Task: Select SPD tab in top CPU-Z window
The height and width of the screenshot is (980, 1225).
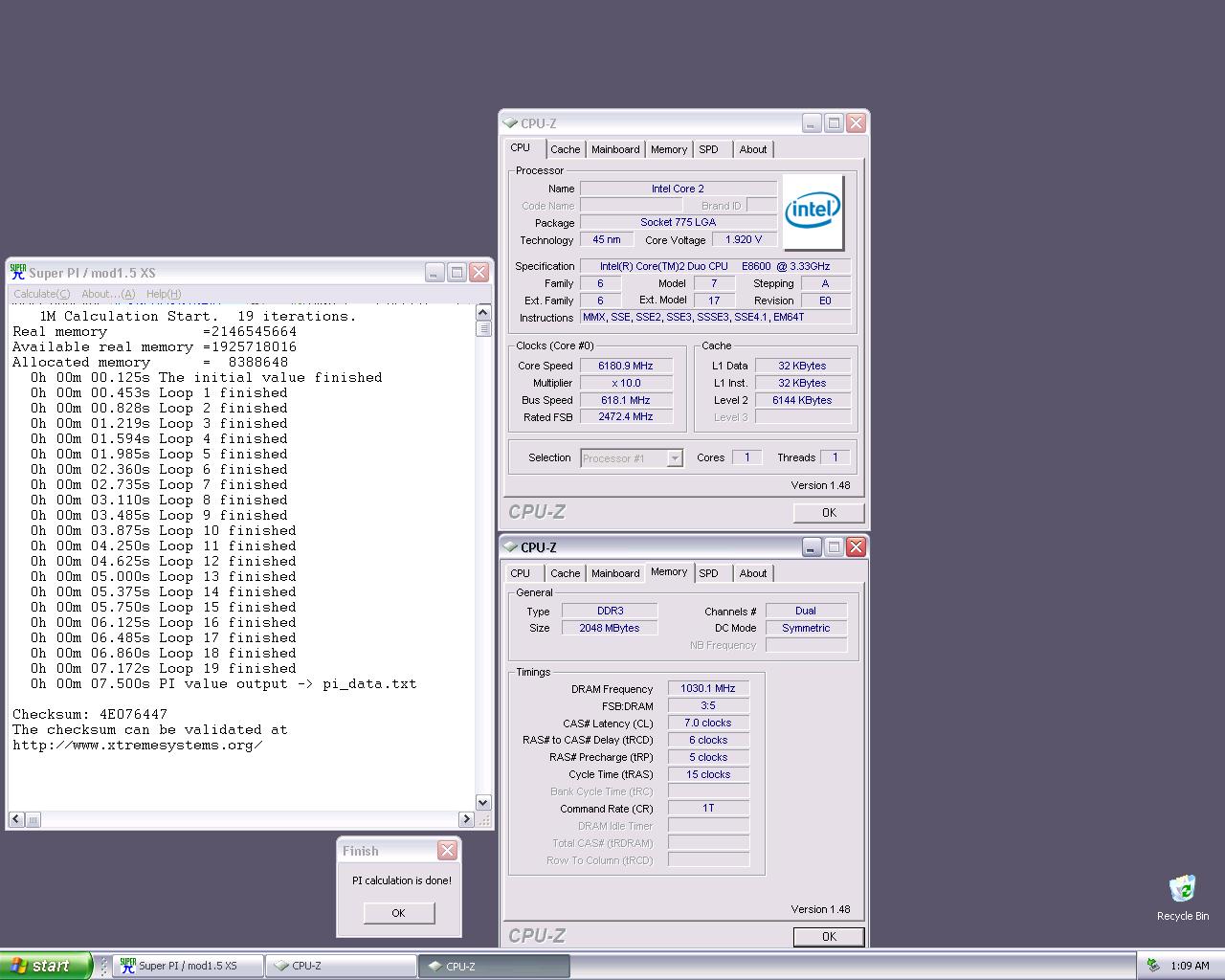Action: coord(708,149)
